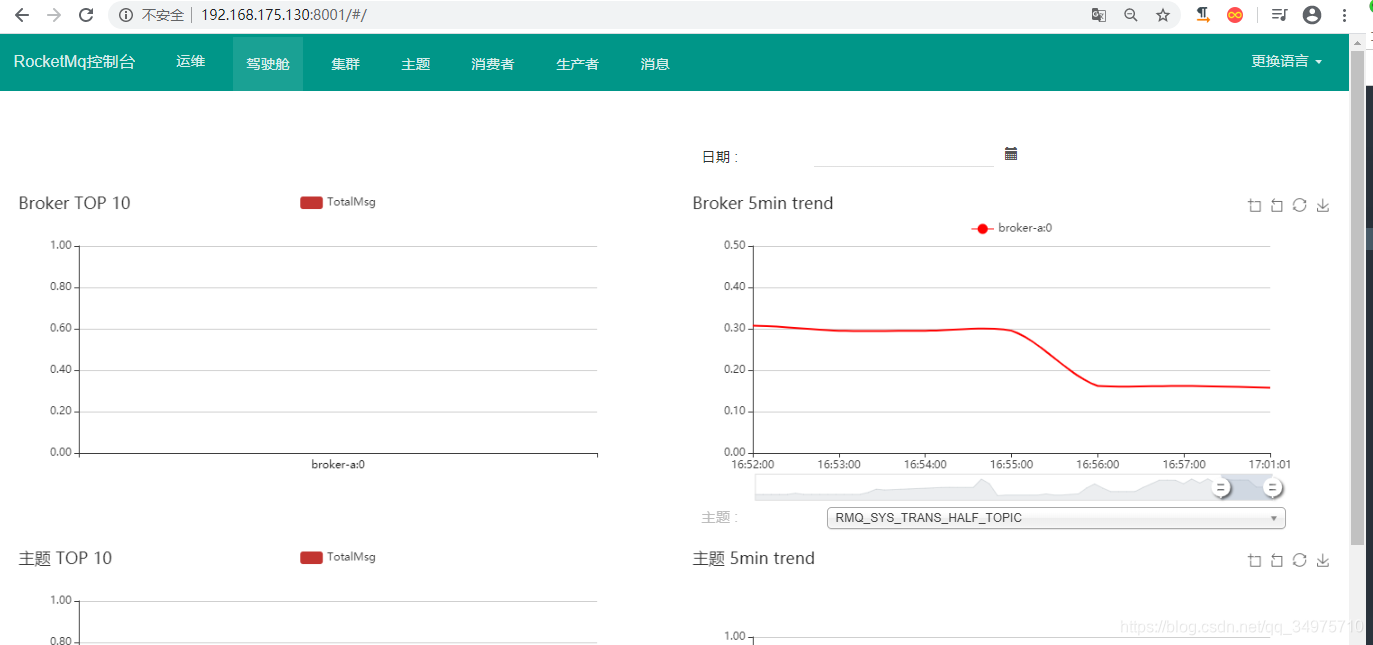1373x645 pixels.
Task: Reset zoom on the Broker 5min trend chart
Action: coord(1276,205)
